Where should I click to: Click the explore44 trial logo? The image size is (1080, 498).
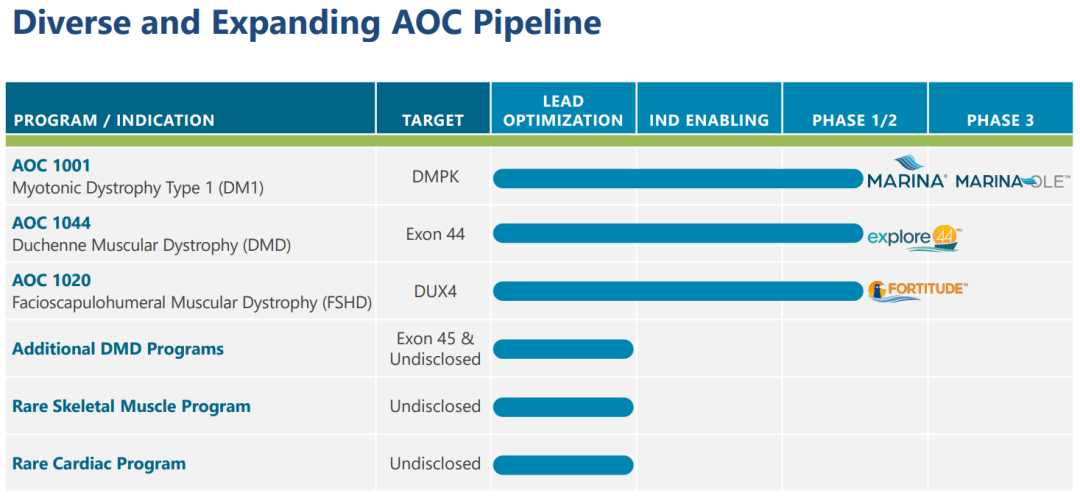pyautogui.click(x=914, y=237)
